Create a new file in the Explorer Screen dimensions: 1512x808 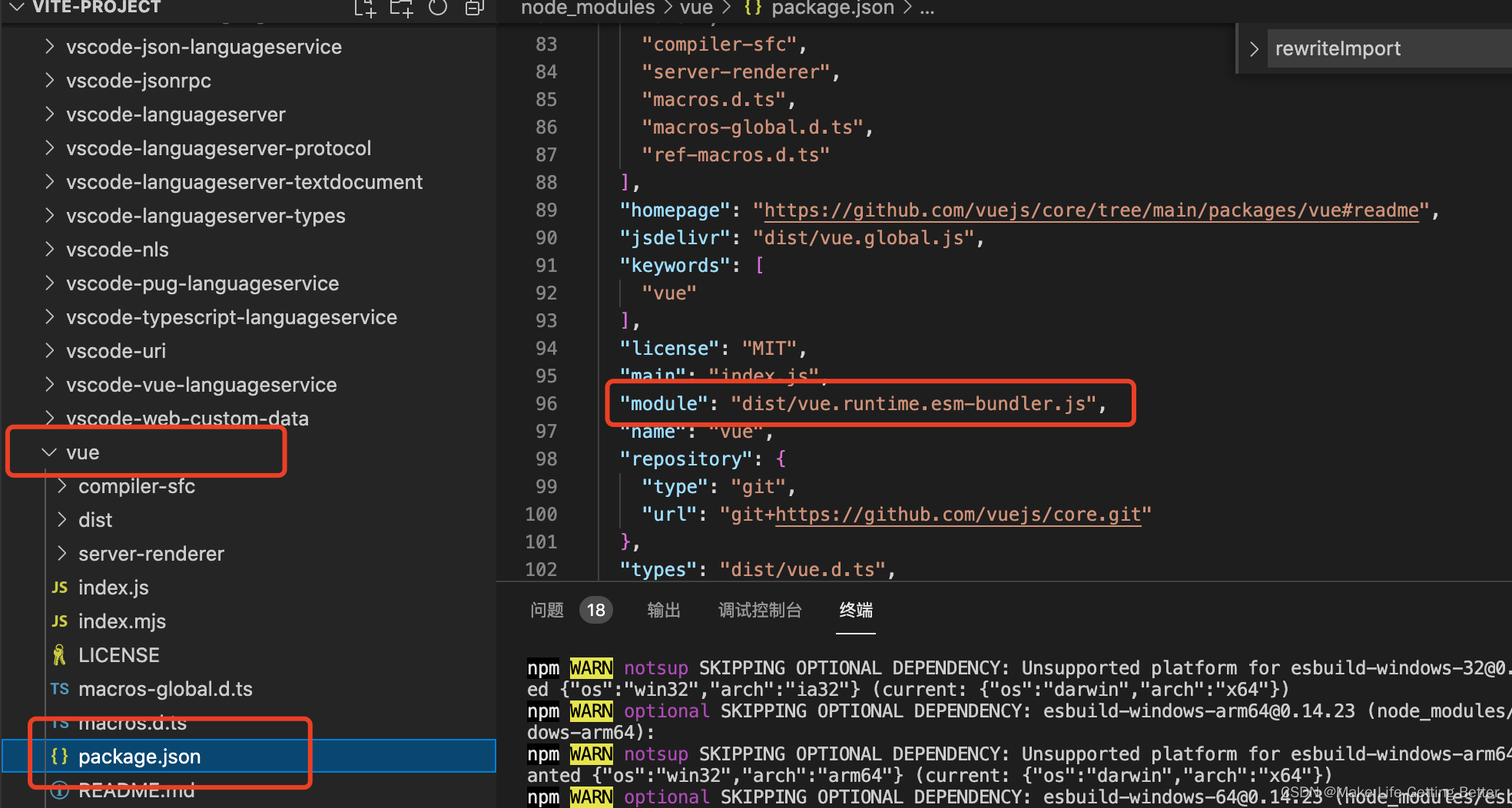click(364, 8)
